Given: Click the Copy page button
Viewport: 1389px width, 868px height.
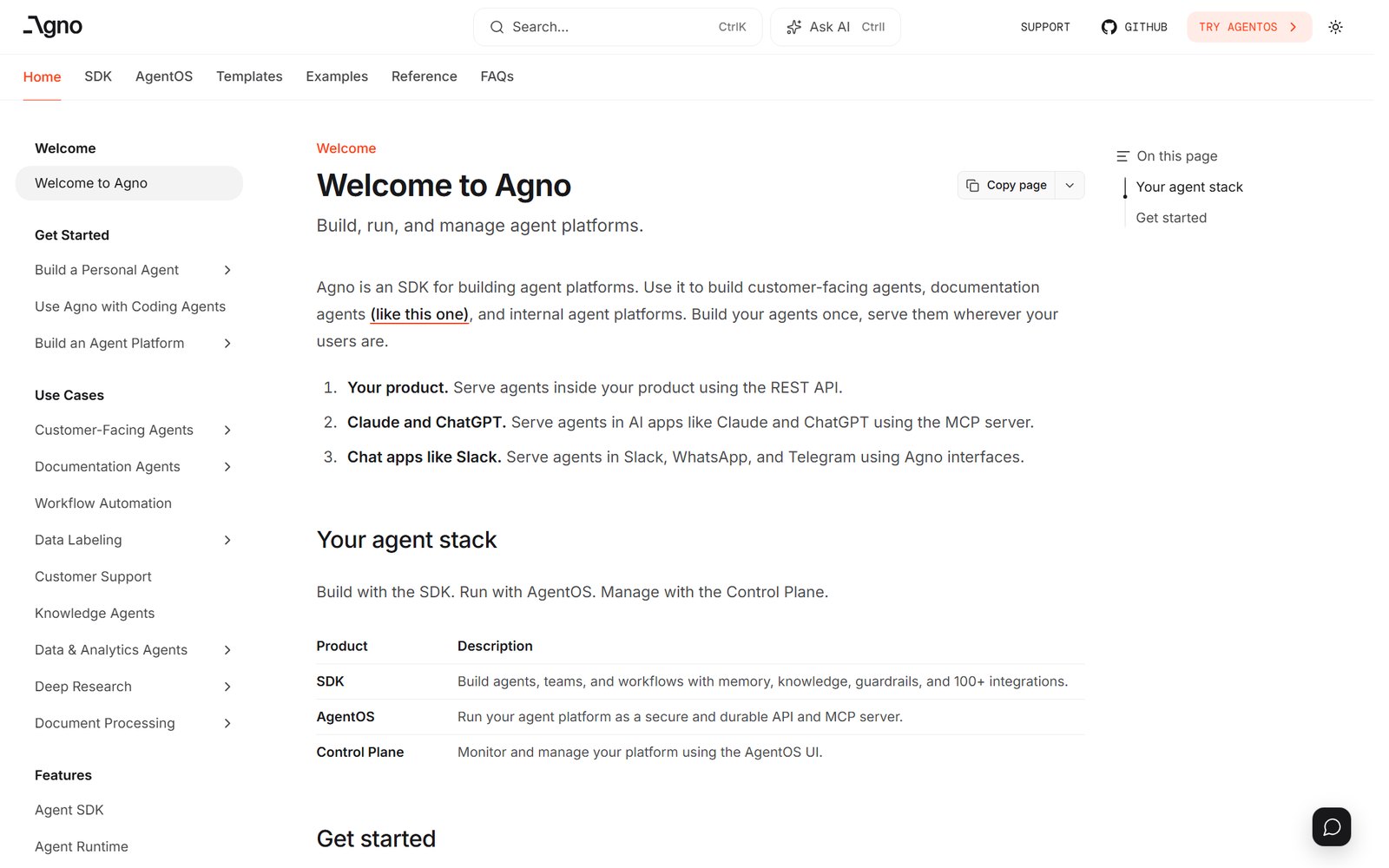Looking at the screenshot, I should coord(1007,185).
